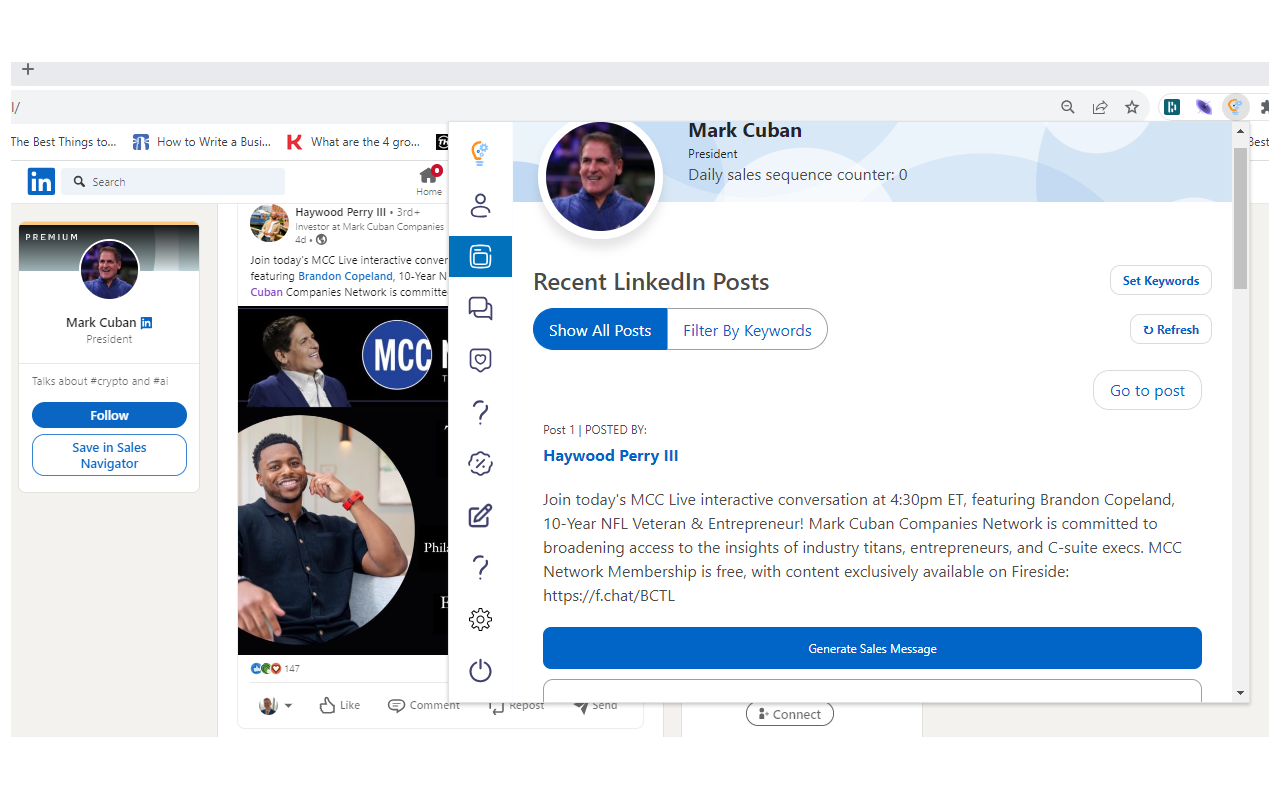Open the active posts tab in sidebar
Screen dimensions: 1280x800
(480, 257)
